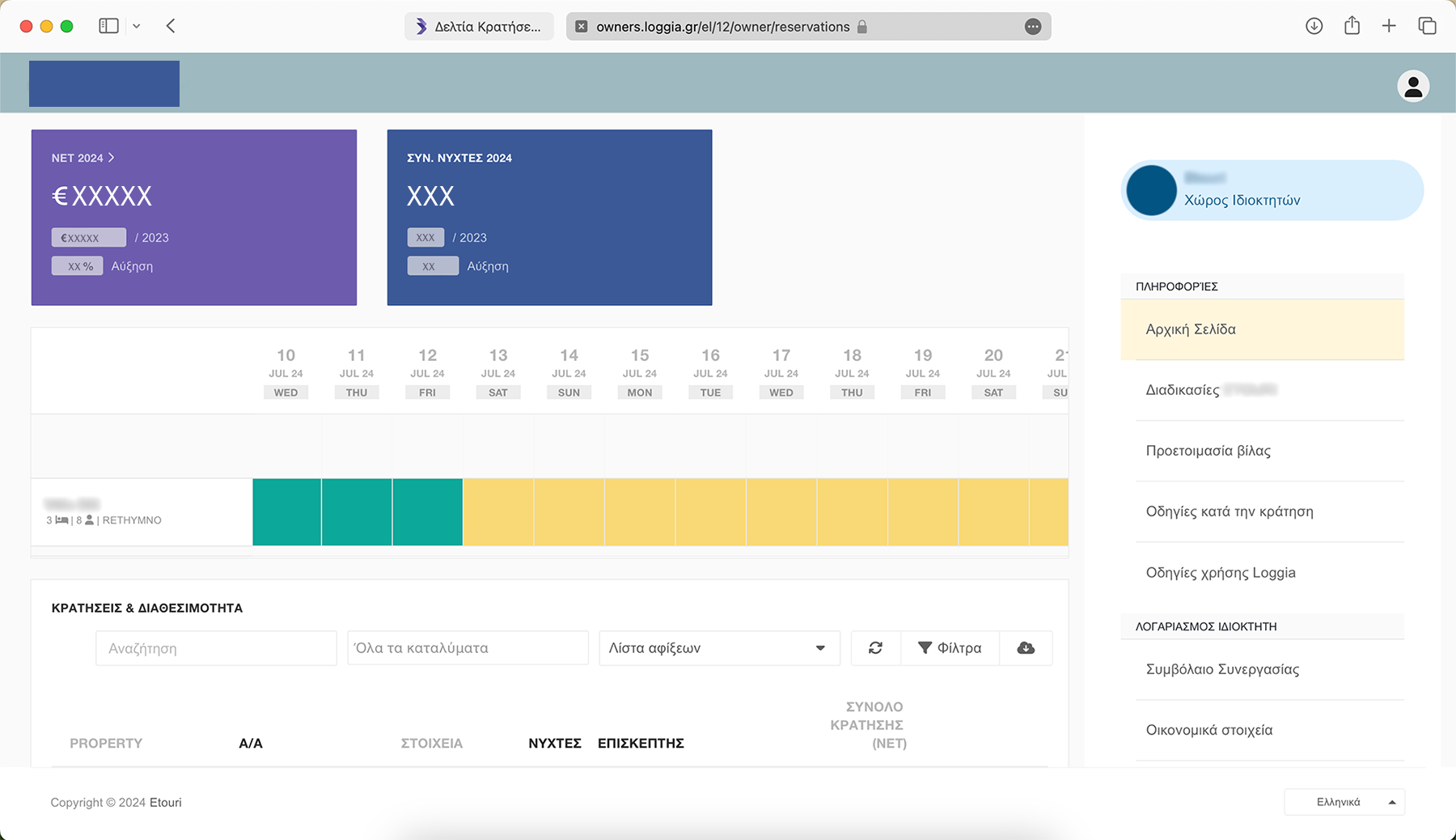
Task: Toggle the Safari sidebar icon
Action: point(108,26)
